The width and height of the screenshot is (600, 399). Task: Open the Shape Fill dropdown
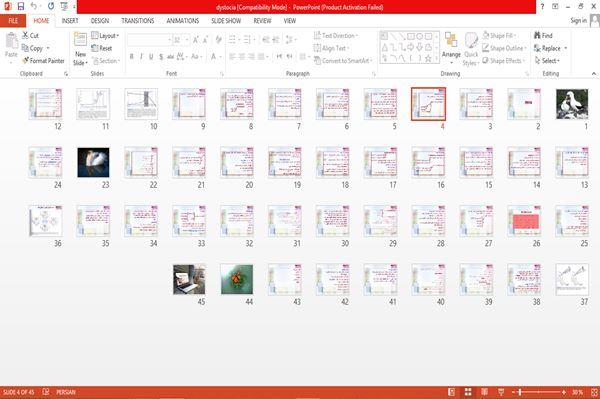tap(499, 36)
